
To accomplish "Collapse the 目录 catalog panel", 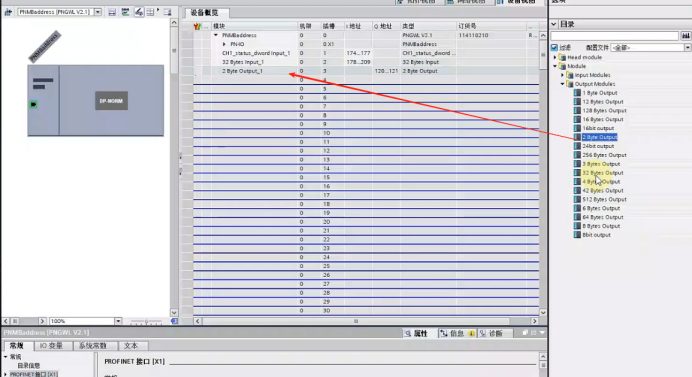I will [554, 24].
